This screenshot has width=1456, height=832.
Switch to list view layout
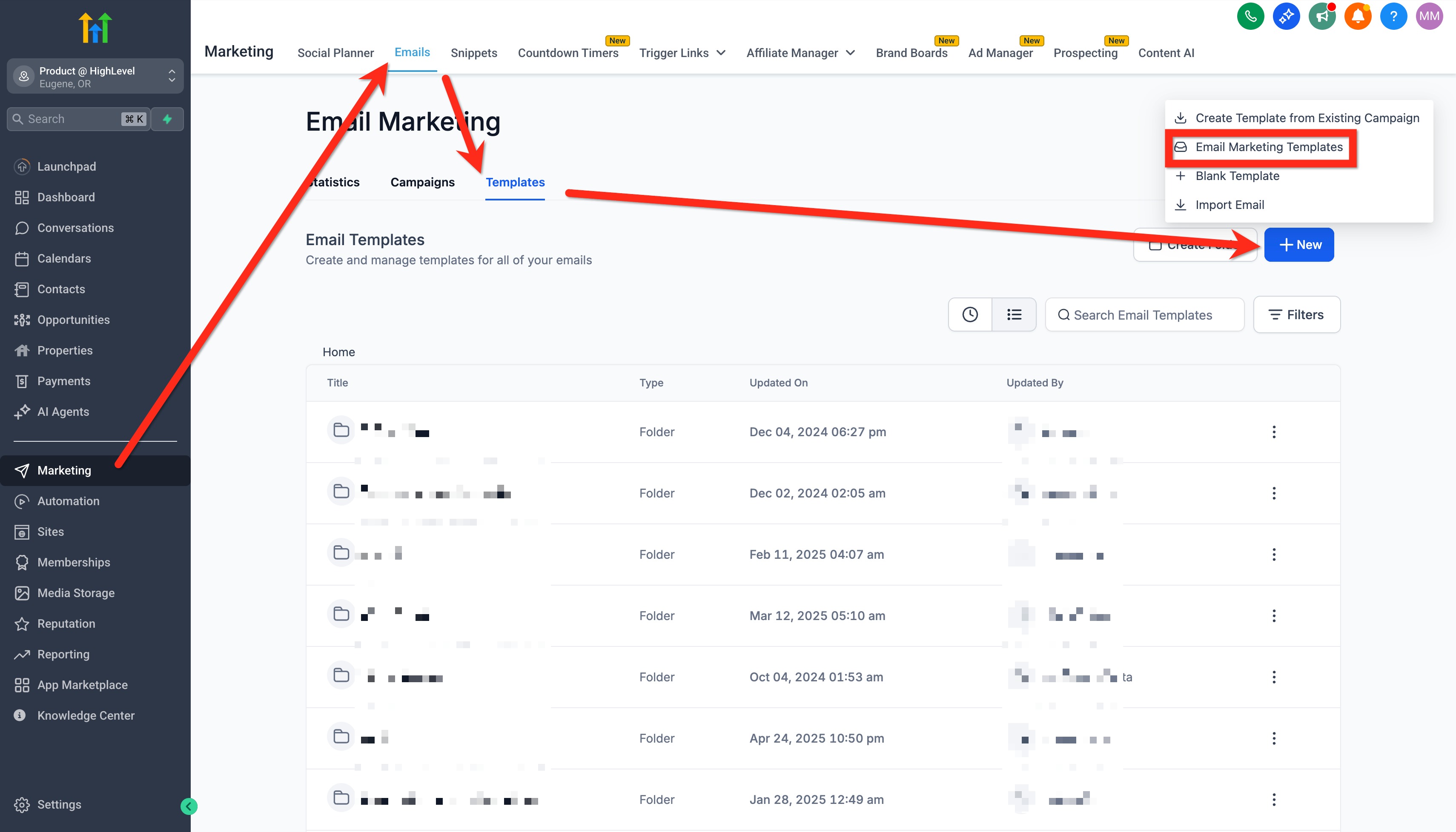coord(1014,314)
